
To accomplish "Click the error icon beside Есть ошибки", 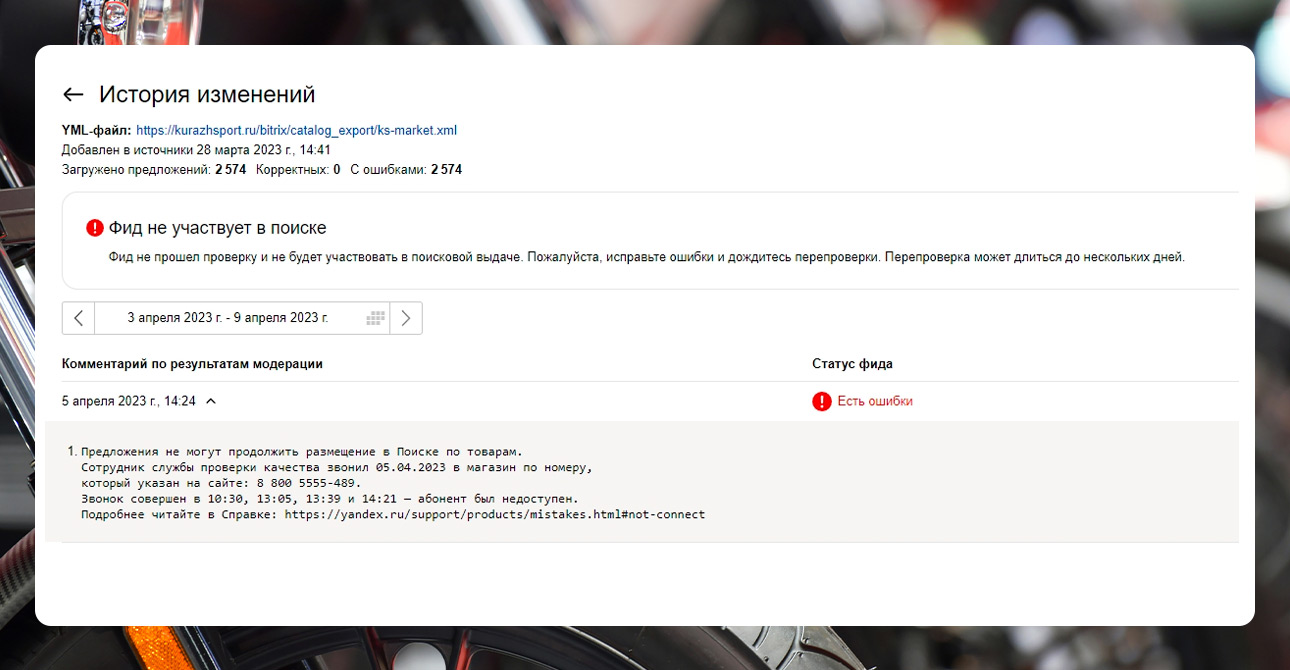I will (820, 399).
